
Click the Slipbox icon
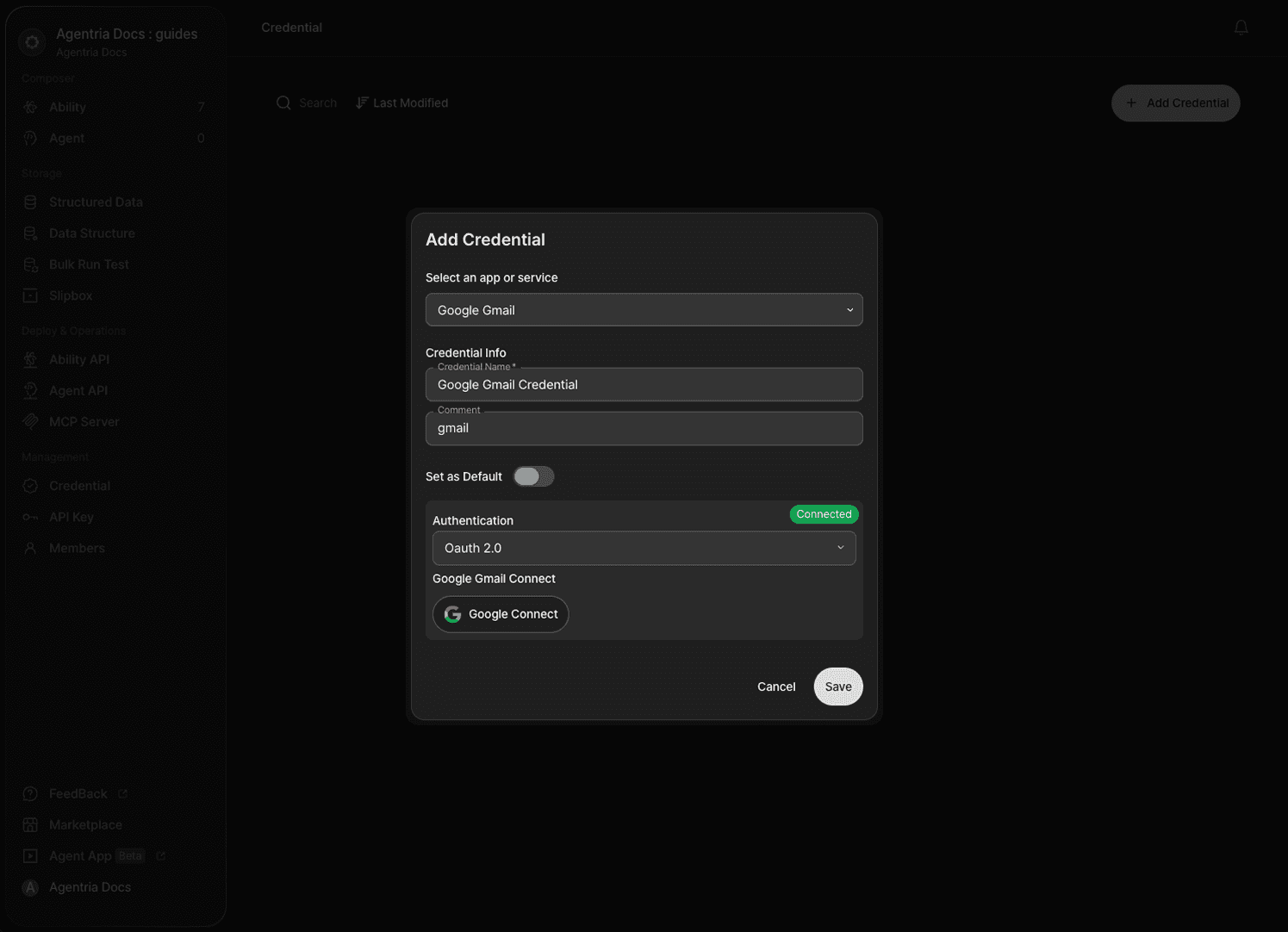30,295
